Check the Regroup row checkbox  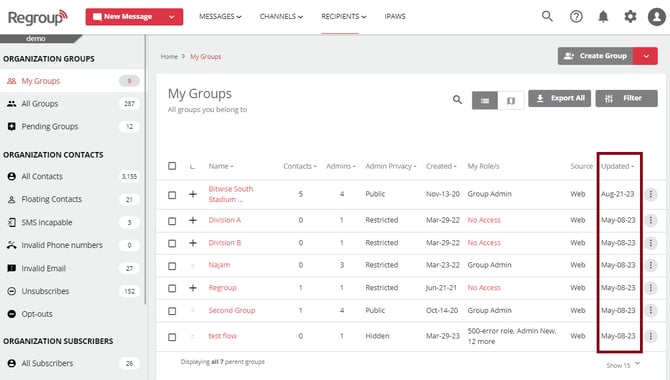tap(172, 288)
